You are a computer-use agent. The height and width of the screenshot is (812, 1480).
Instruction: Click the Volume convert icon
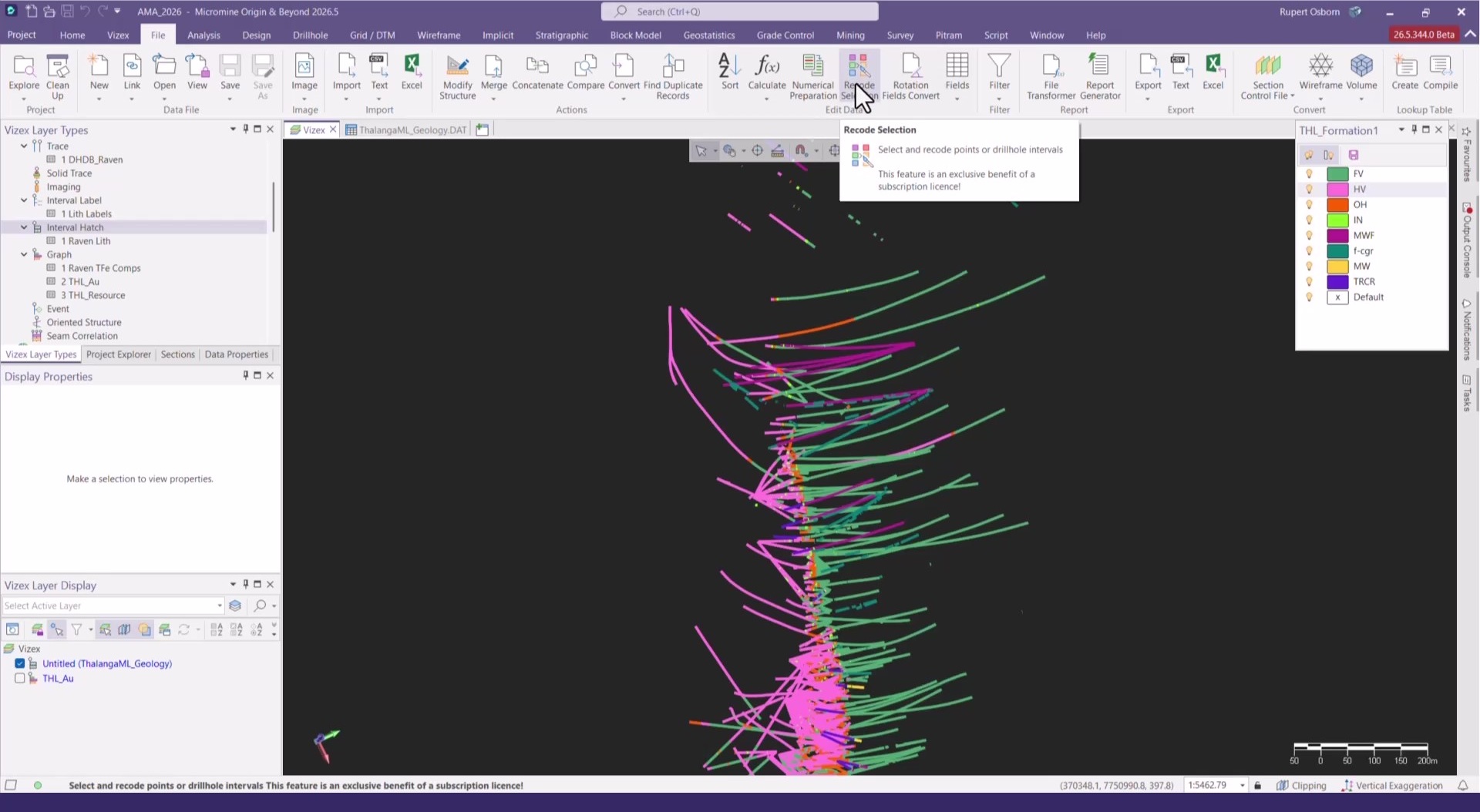click(1361, 75)
